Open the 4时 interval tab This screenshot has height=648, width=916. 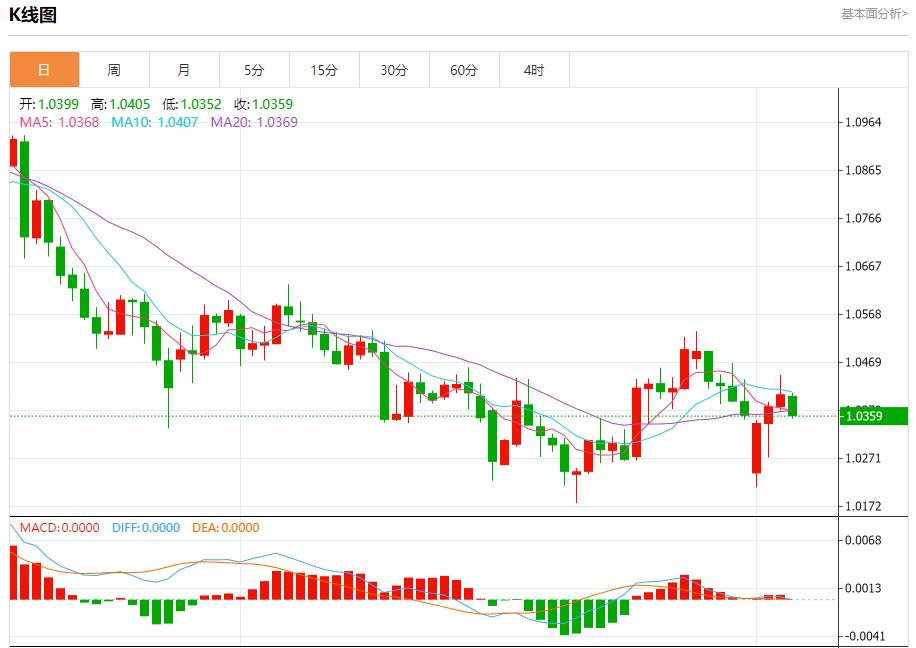pyautogui.click(x=535, y=70)
